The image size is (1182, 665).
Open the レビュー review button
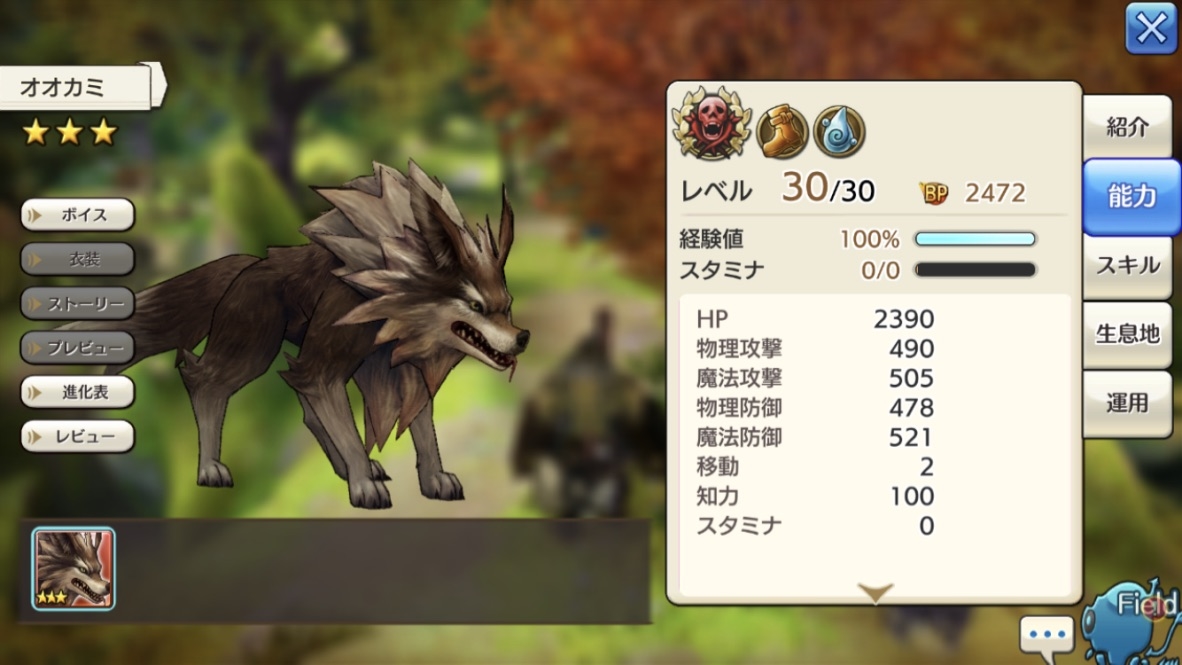78,437
